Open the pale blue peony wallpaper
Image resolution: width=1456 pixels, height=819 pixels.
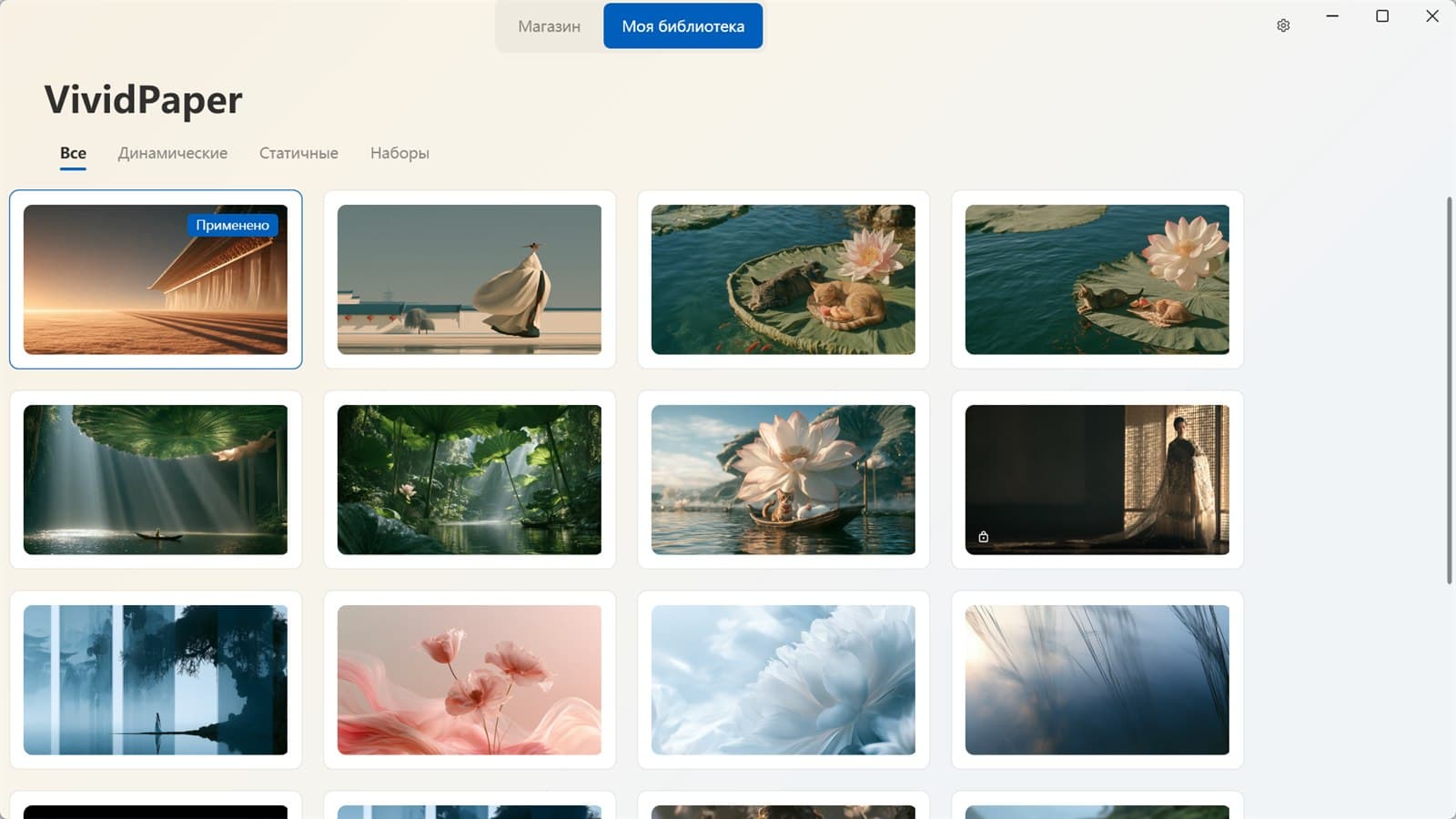tap(784, 680)
